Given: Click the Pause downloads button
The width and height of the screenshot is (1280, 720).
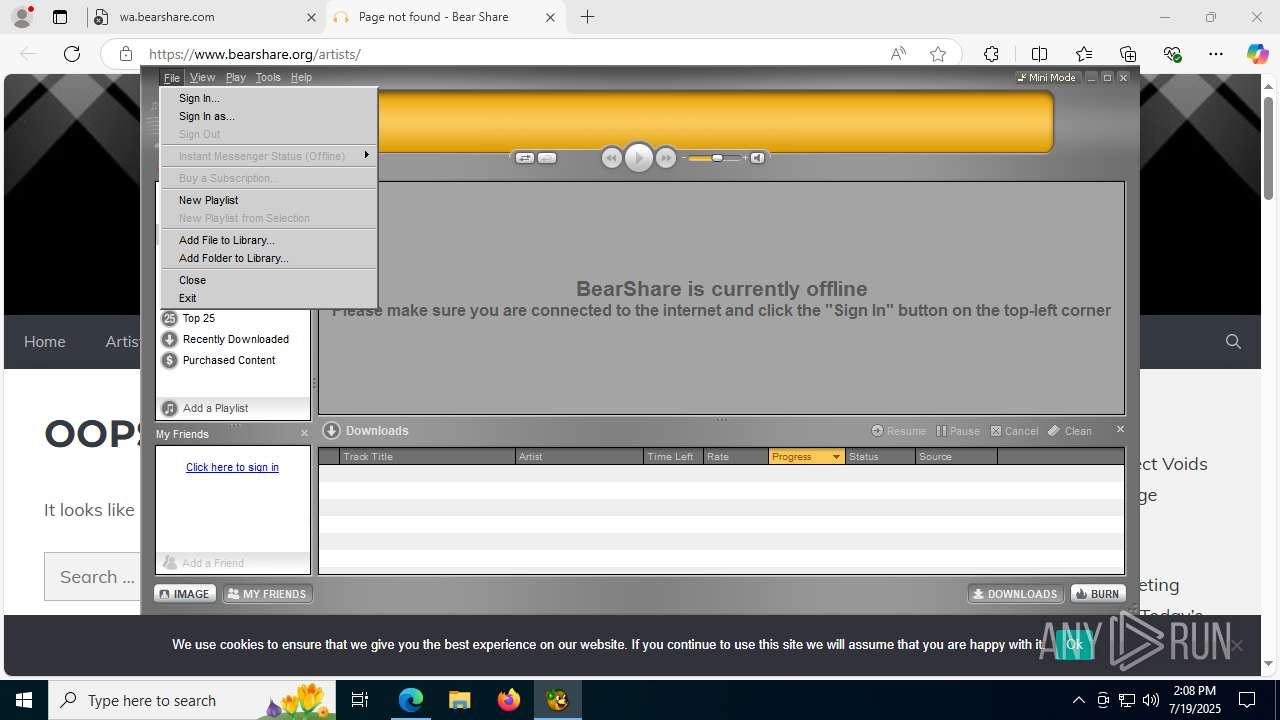Looking at the screenshot, I should point(958,431).
